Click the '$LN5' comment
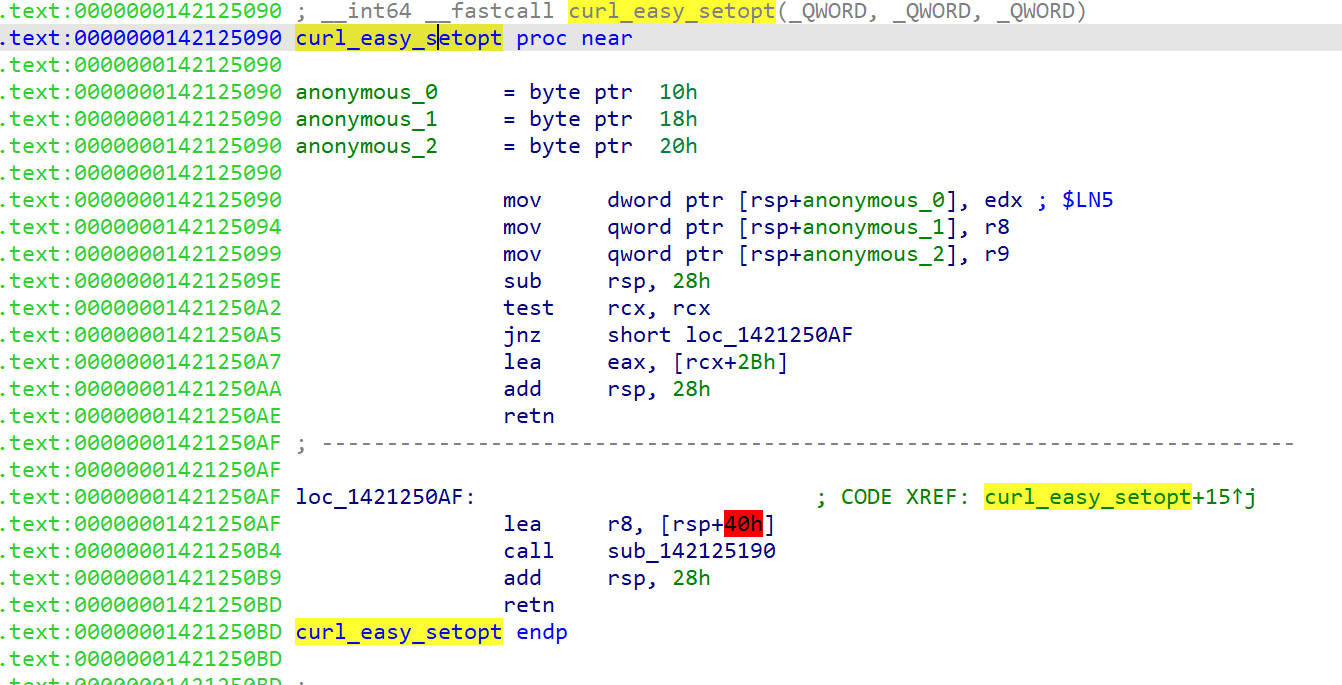1342x685 pixels. point(1088,200)
